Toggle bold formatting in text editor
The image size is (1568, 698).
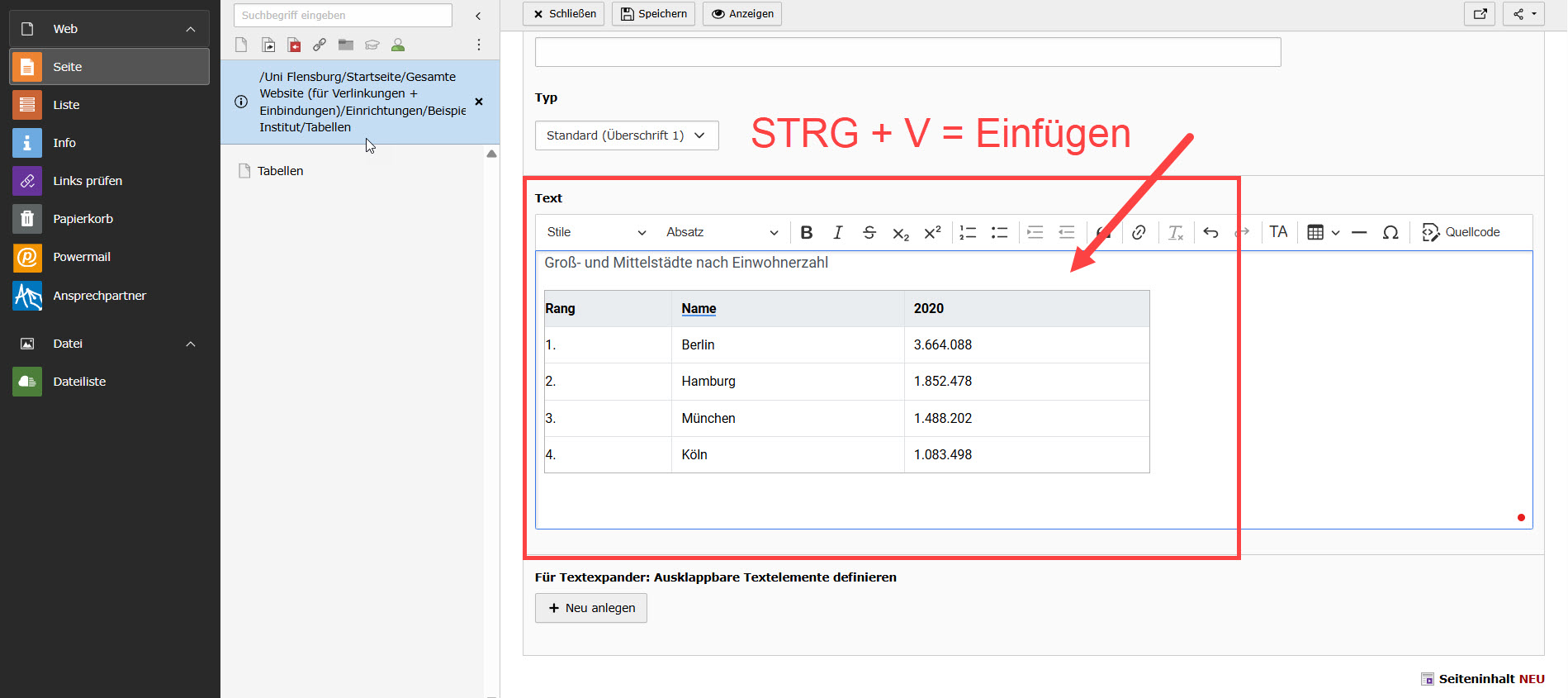807,232
